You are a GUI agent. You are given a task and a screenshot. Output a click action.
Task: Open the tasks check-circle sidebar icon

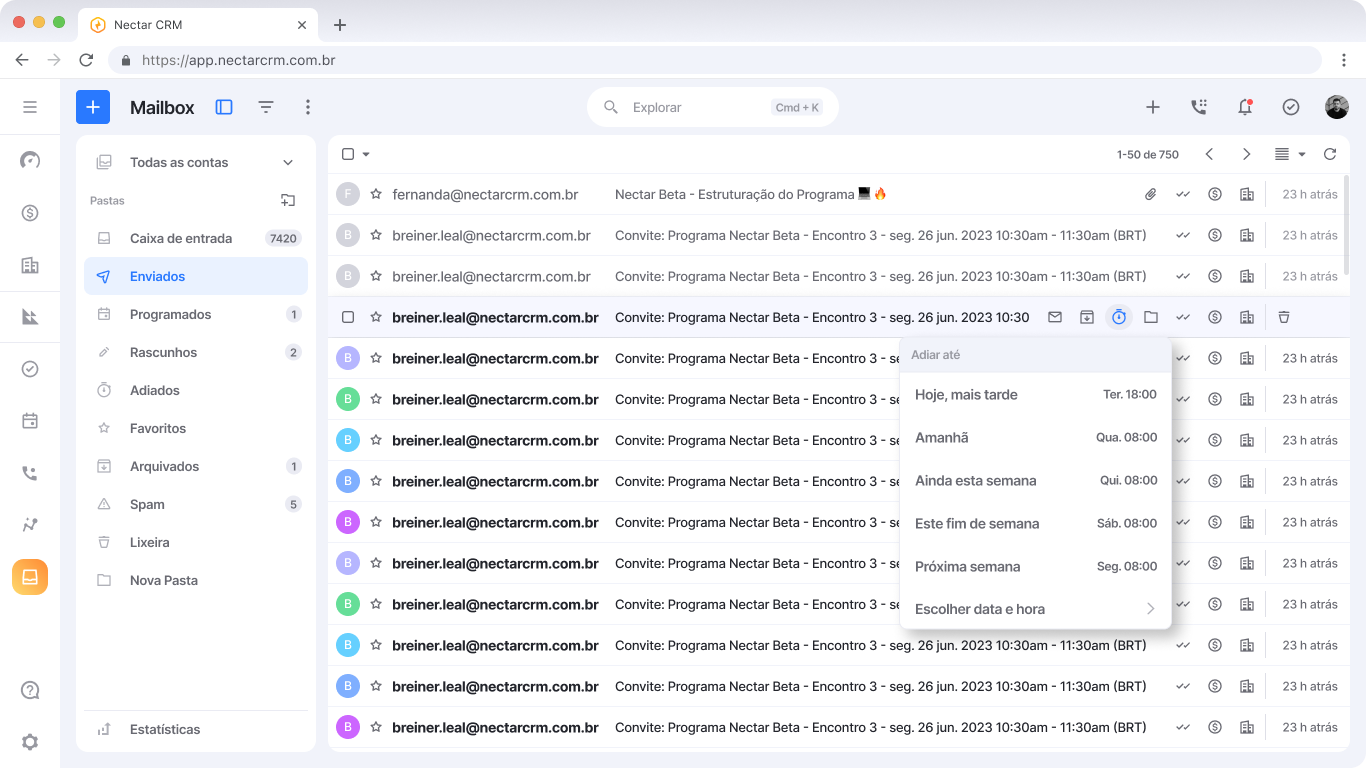pyautogui.click(x=30, y=369)
